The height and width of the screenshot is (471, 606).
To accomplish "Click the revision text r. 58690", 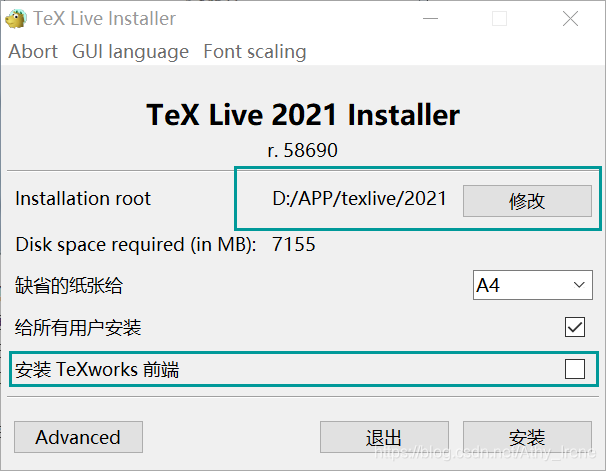I will click(303, 150).
